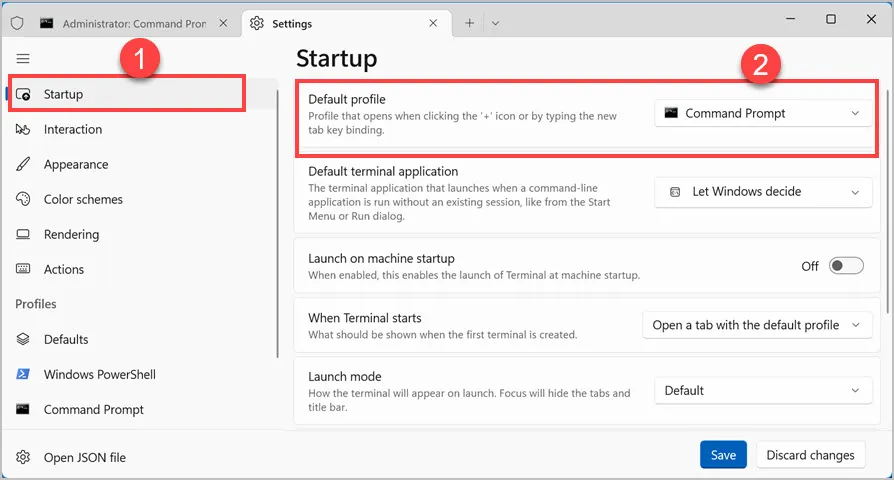
Task: Click the Open JSON file gear icon
Action: coord(23,457)
